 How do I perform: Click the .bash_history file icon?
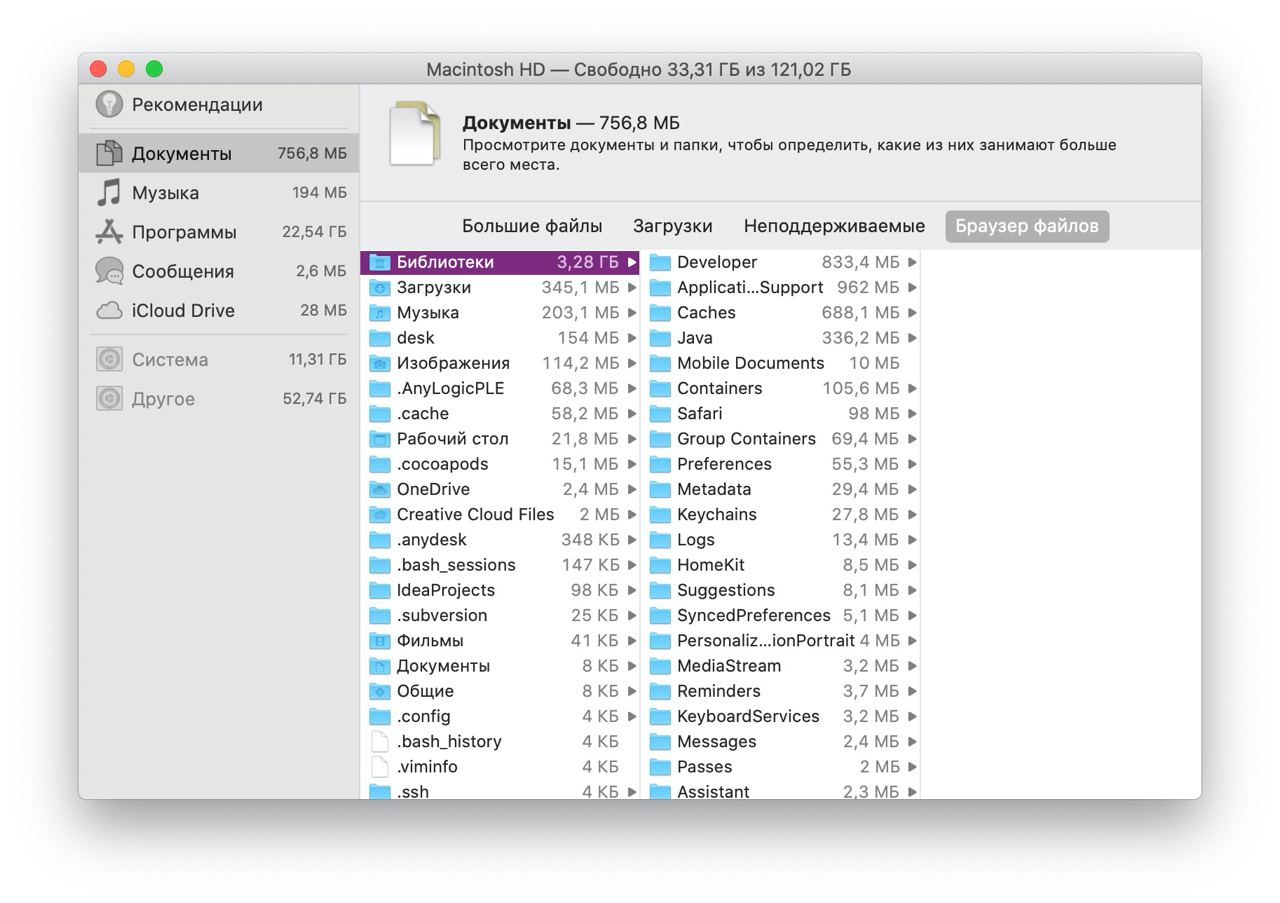(x=379, y=741)
